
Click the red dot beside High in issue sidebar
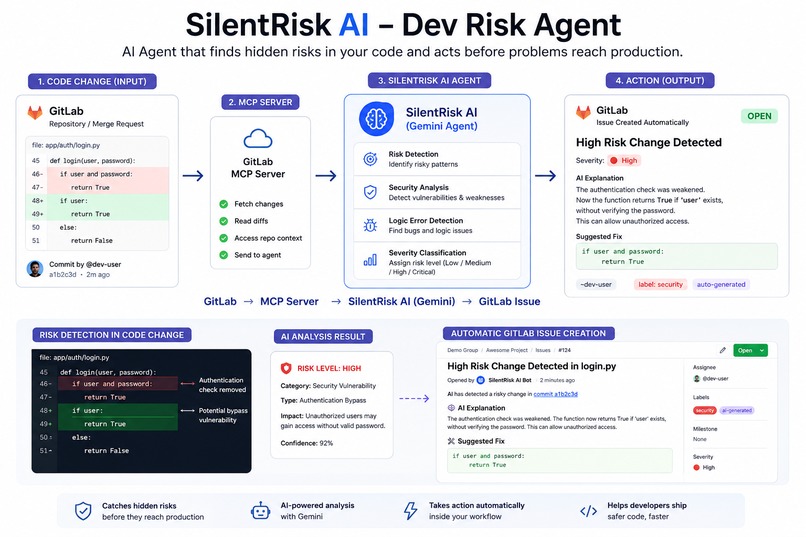(x=697, y=468)
